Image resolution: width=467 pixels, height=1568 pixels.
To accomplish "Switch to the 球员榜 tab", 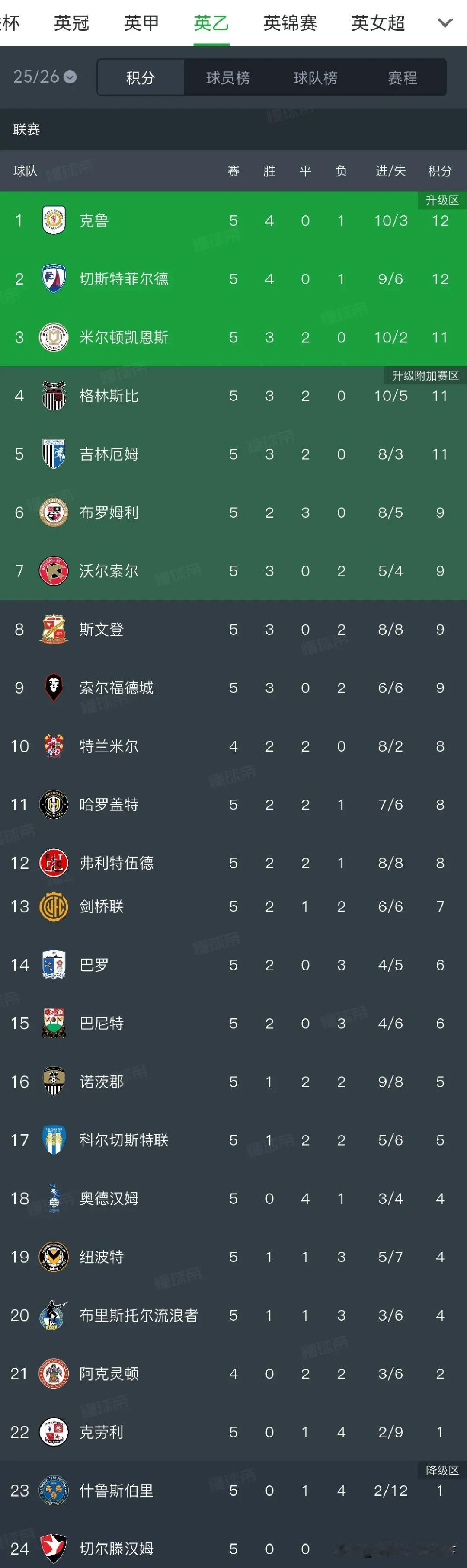I will (x=228, y=77).
